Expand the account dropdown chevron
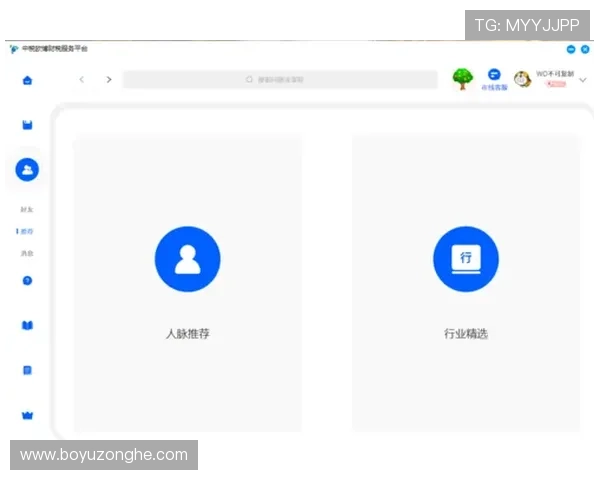600x480 pixels. click(x=583, y=80)
